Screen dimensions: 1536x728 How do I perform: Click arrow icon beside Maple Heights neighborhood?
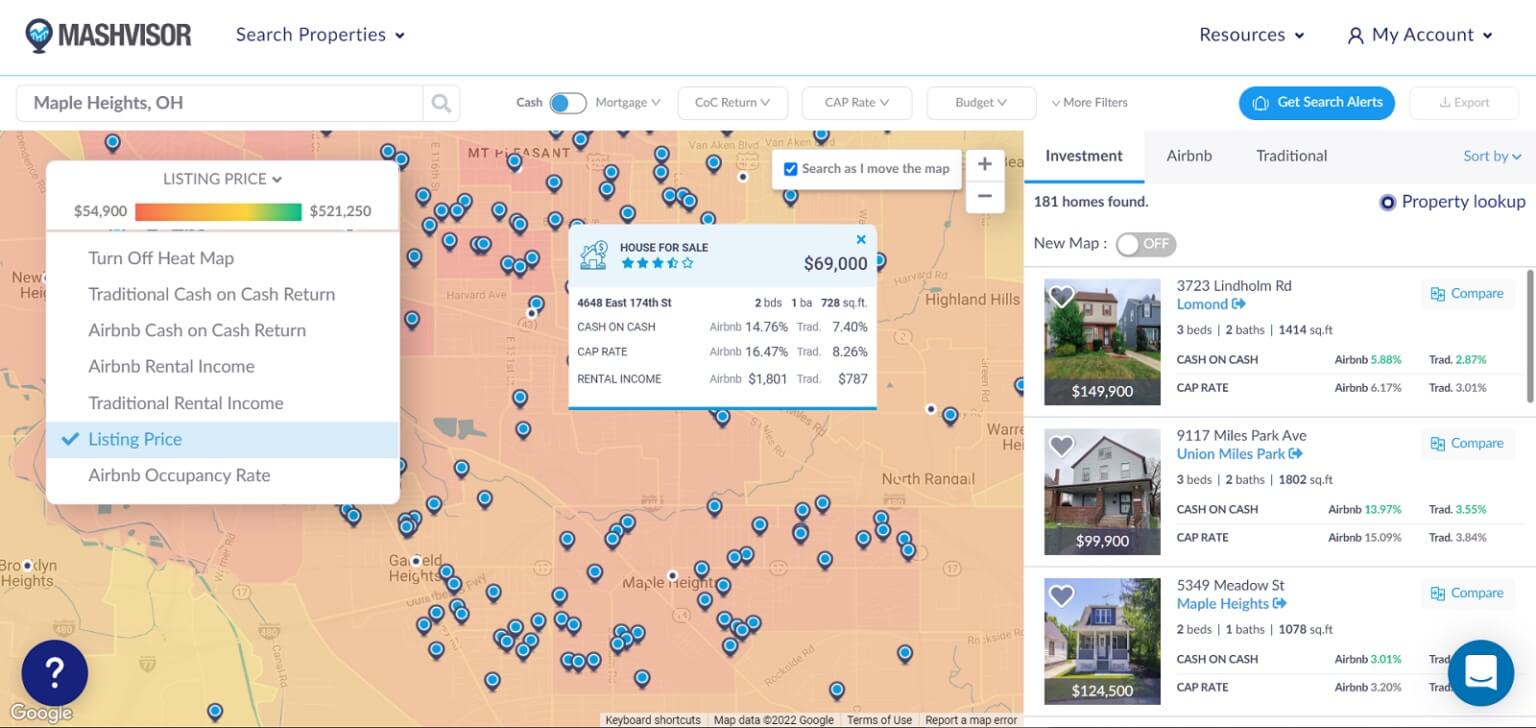(x=1280, y=604)
